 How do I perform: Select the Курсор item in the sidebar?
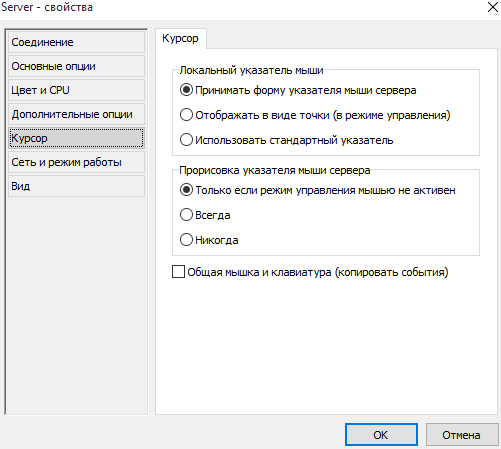pos(76,138)
